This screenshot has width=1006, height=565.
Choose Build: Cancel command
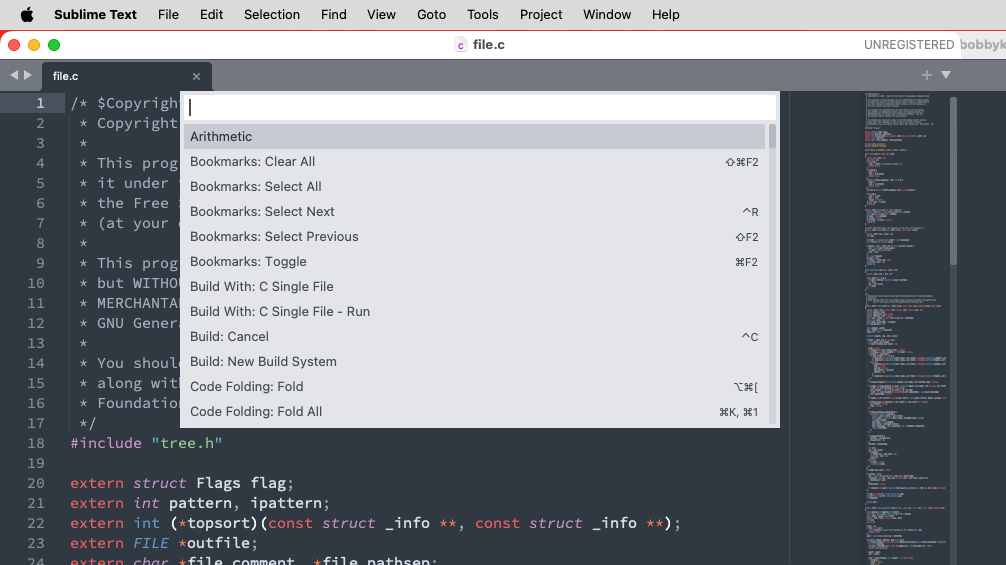point(475,337)
